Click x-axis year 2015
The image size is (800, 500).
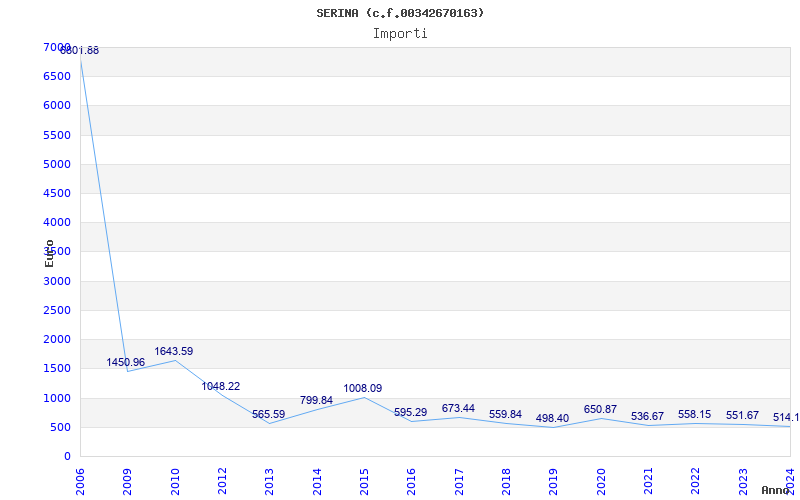pos(364,481)
